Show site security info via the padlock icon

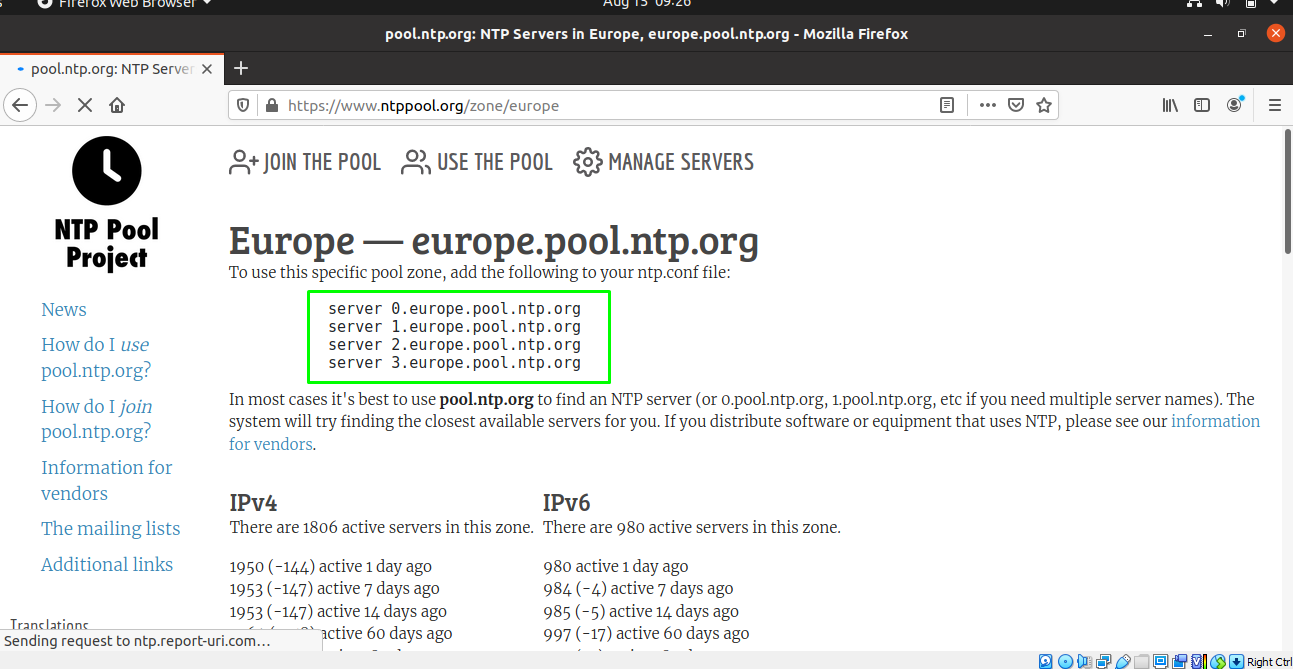click(x=270, y=105)
